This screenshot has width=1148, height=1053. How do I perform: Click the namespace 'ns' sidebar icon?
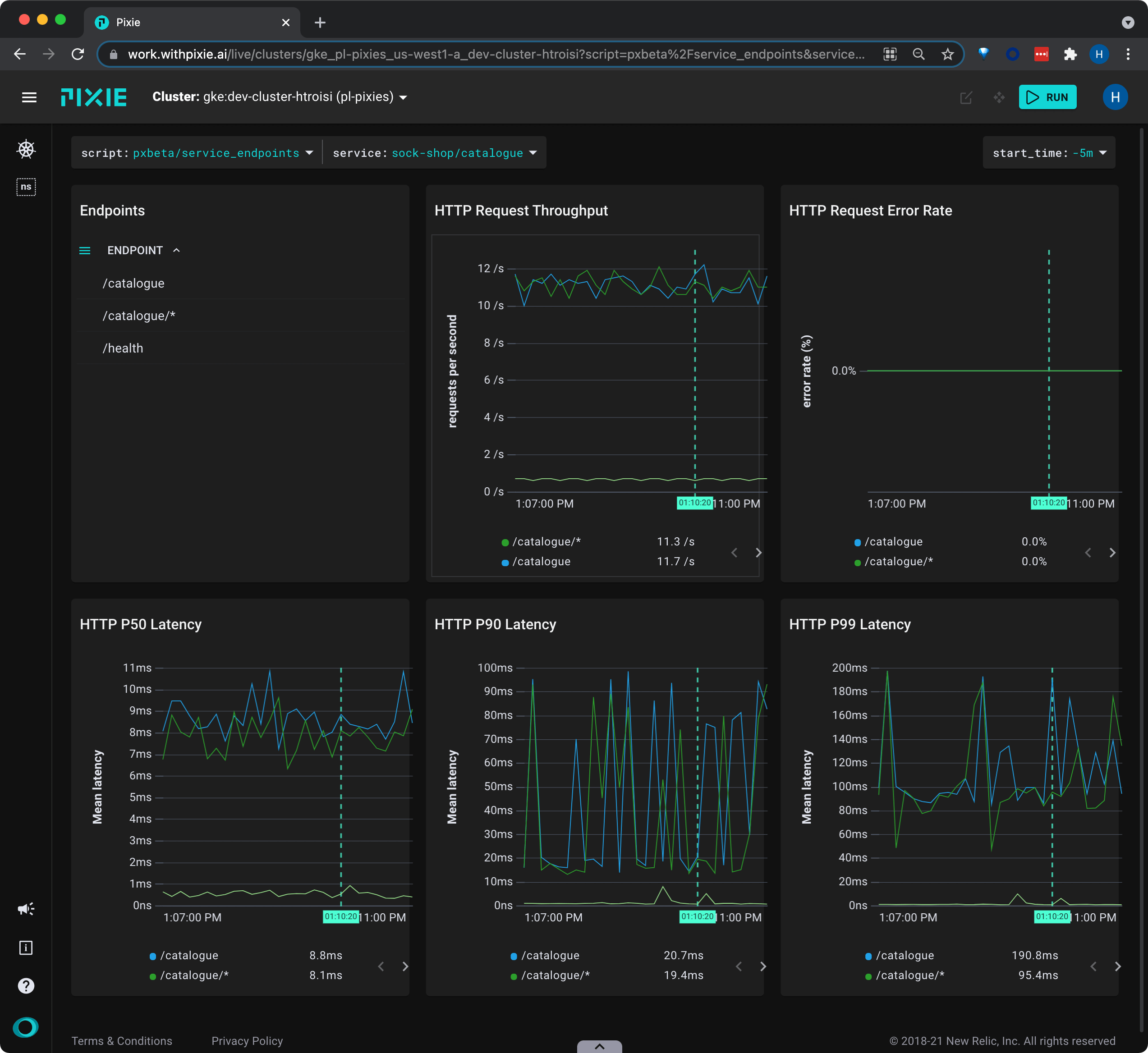pyautogui.click(x=26, y=187)
